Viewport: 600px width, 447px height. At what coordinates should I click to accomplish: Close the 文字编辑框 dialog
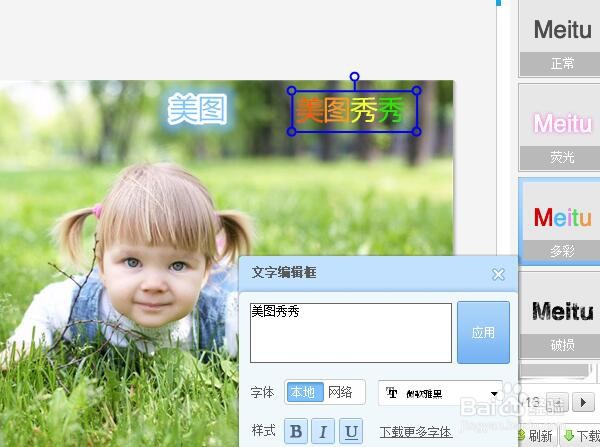tap(498, 274)
